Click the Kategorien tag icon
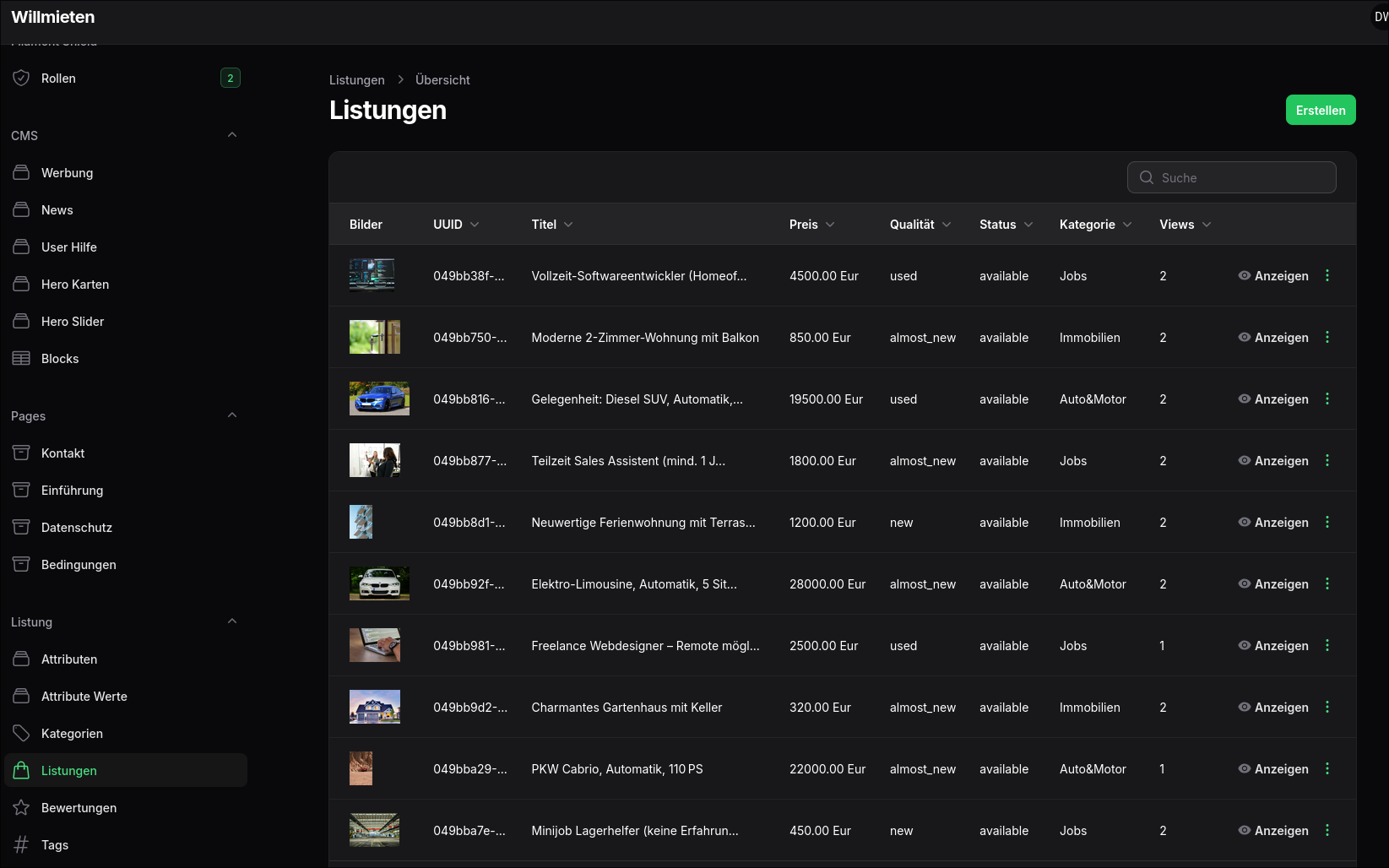Screen dimensions: 1389x868 point(21,734)
